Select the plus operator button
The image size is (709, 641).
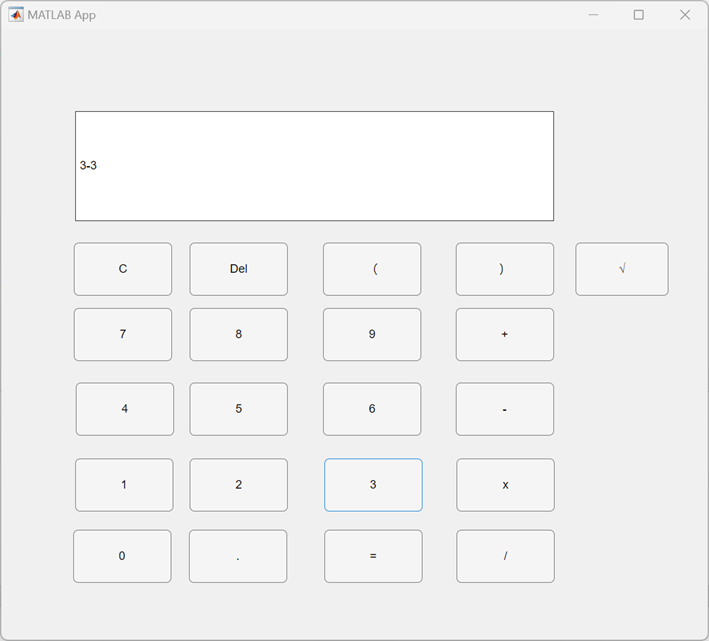click(x=505, y=335)
